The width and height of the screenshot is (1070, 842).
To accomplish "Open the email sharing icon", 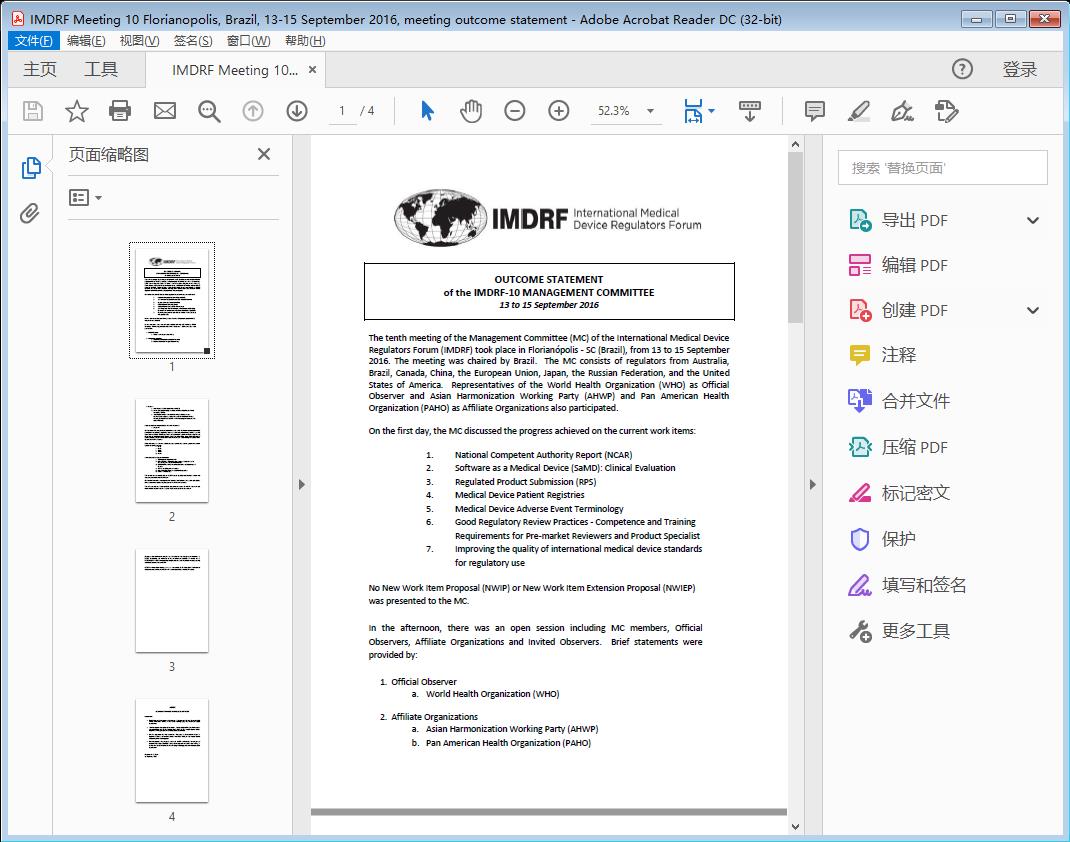I will point(164,111).
